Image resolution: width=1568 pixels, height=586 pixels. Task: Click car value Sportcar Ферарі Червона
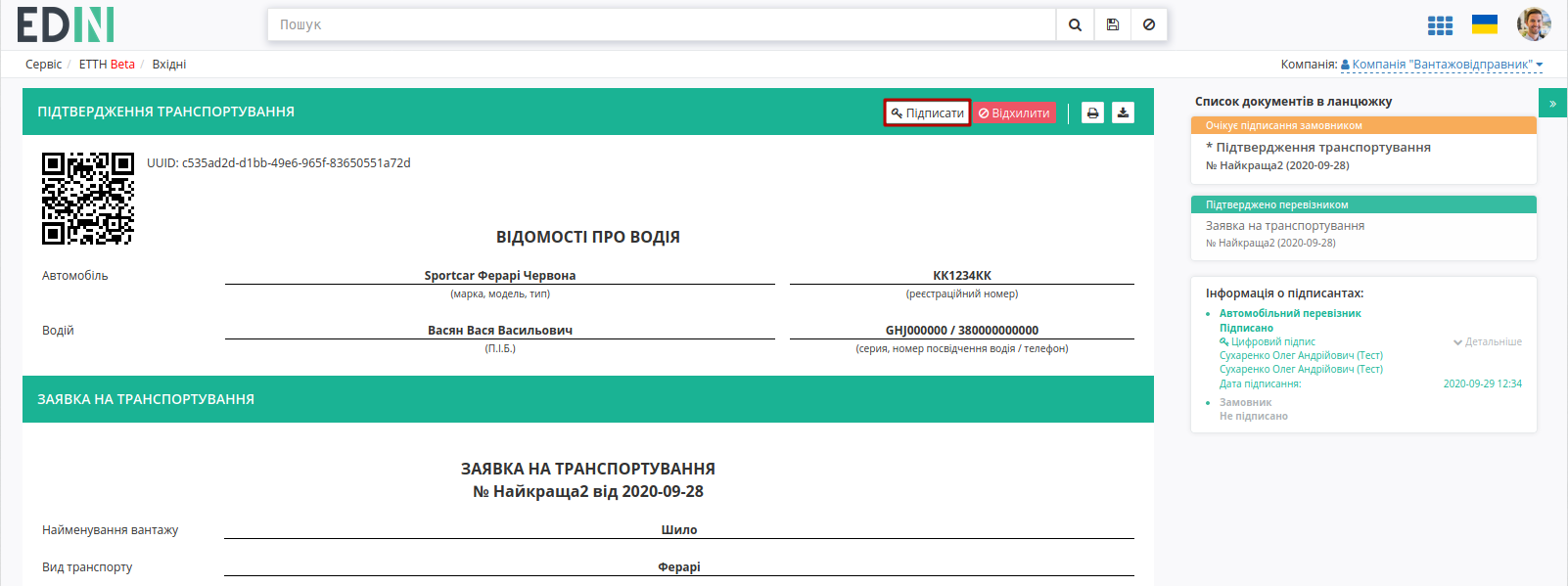click(x=500, y=276)
